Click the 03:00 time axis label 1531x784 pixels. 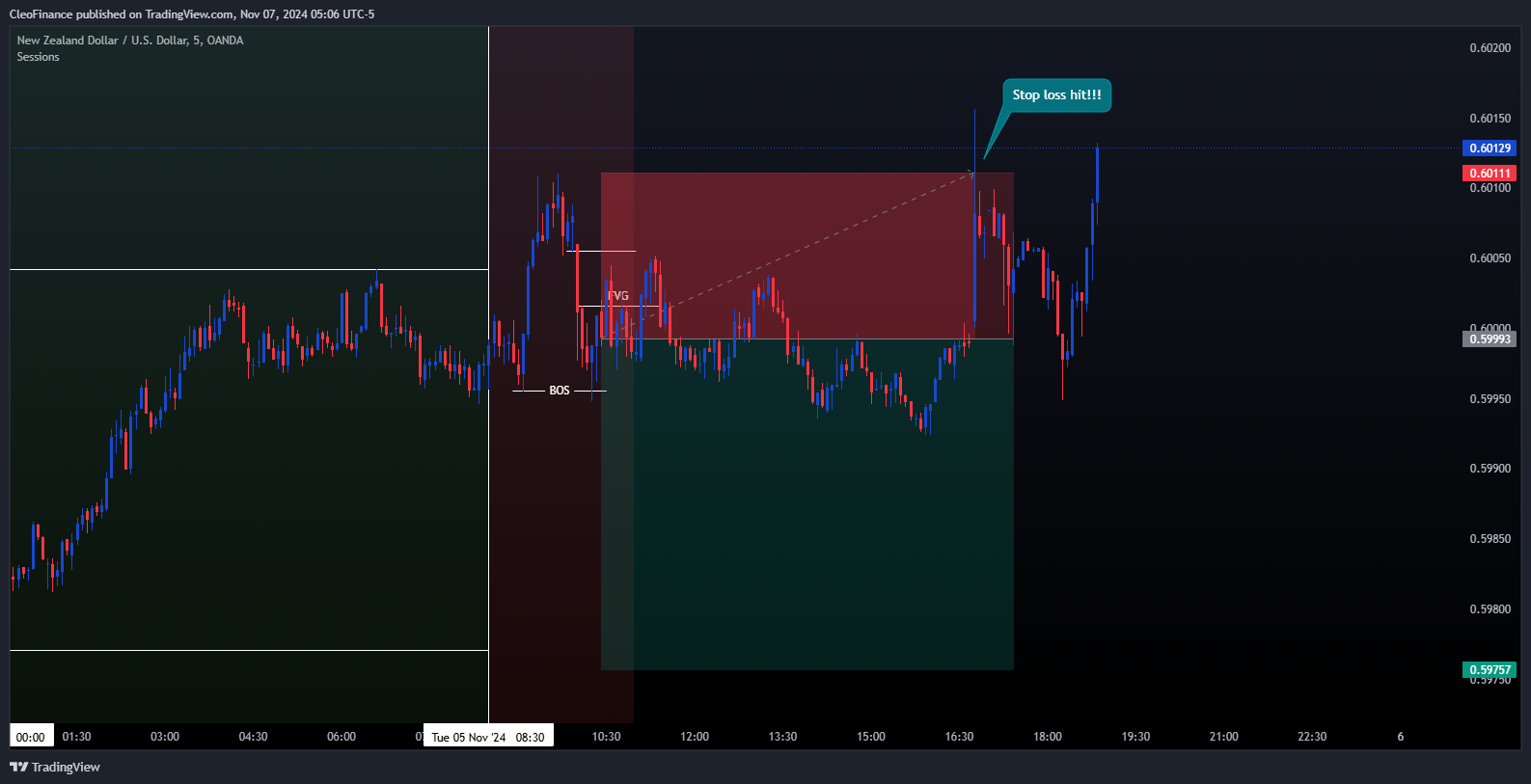coord(165,737)
